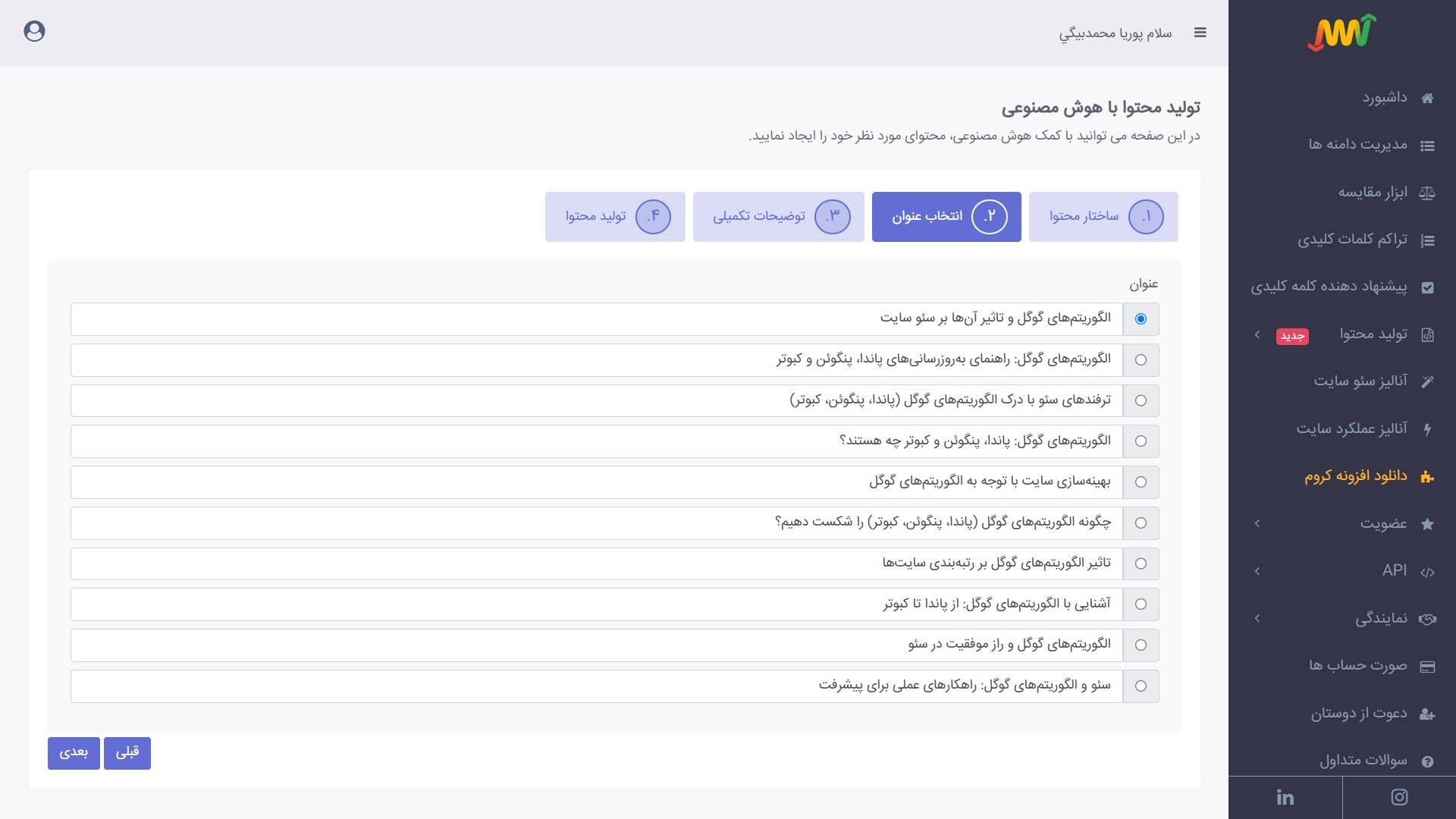
Task: Click title field بهینه‌سازی سایت با توجه به الگوریتم‌های گوگل
Action: point(597,482)
